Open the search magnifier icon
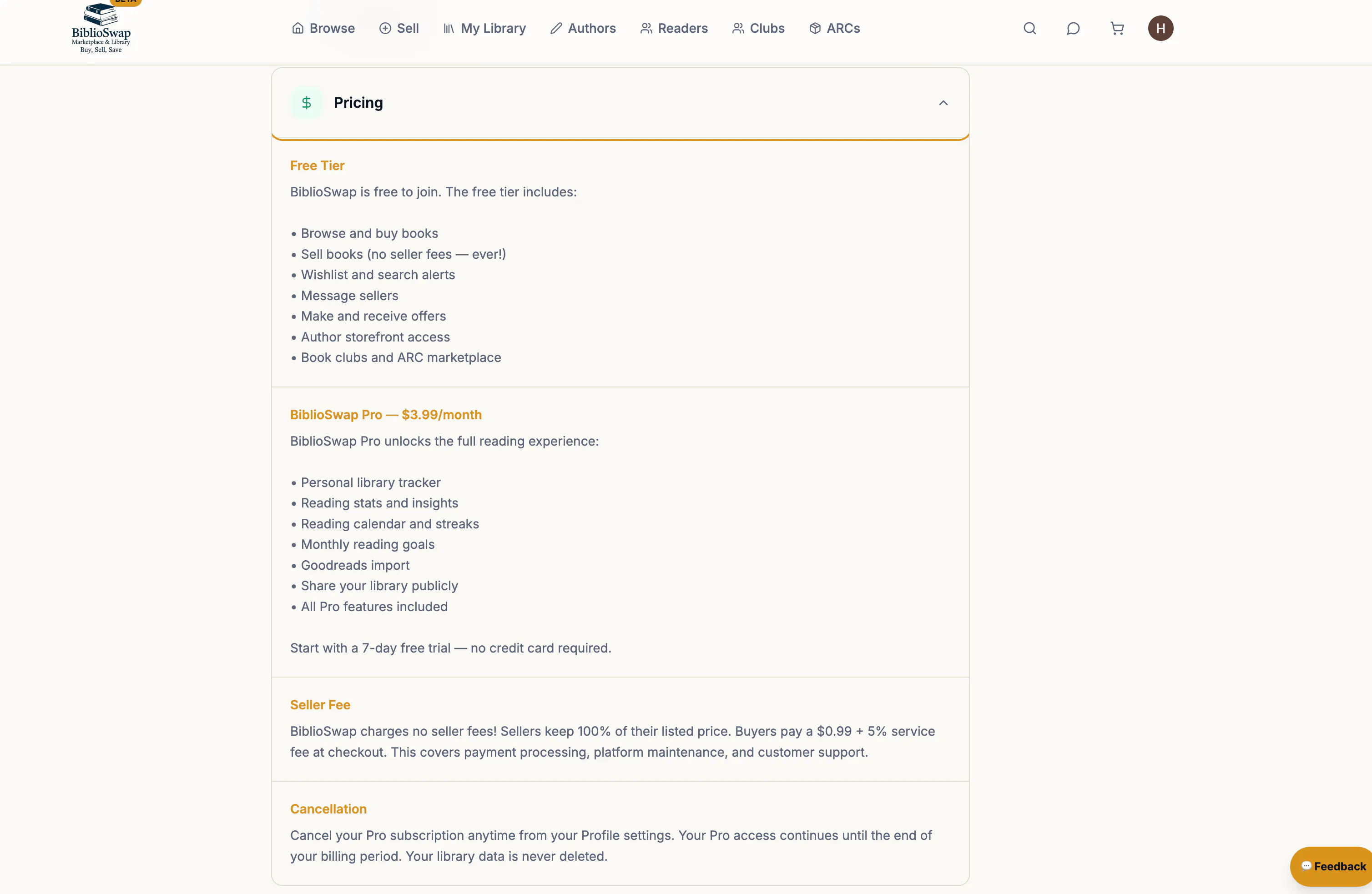 coord(1029,28)
